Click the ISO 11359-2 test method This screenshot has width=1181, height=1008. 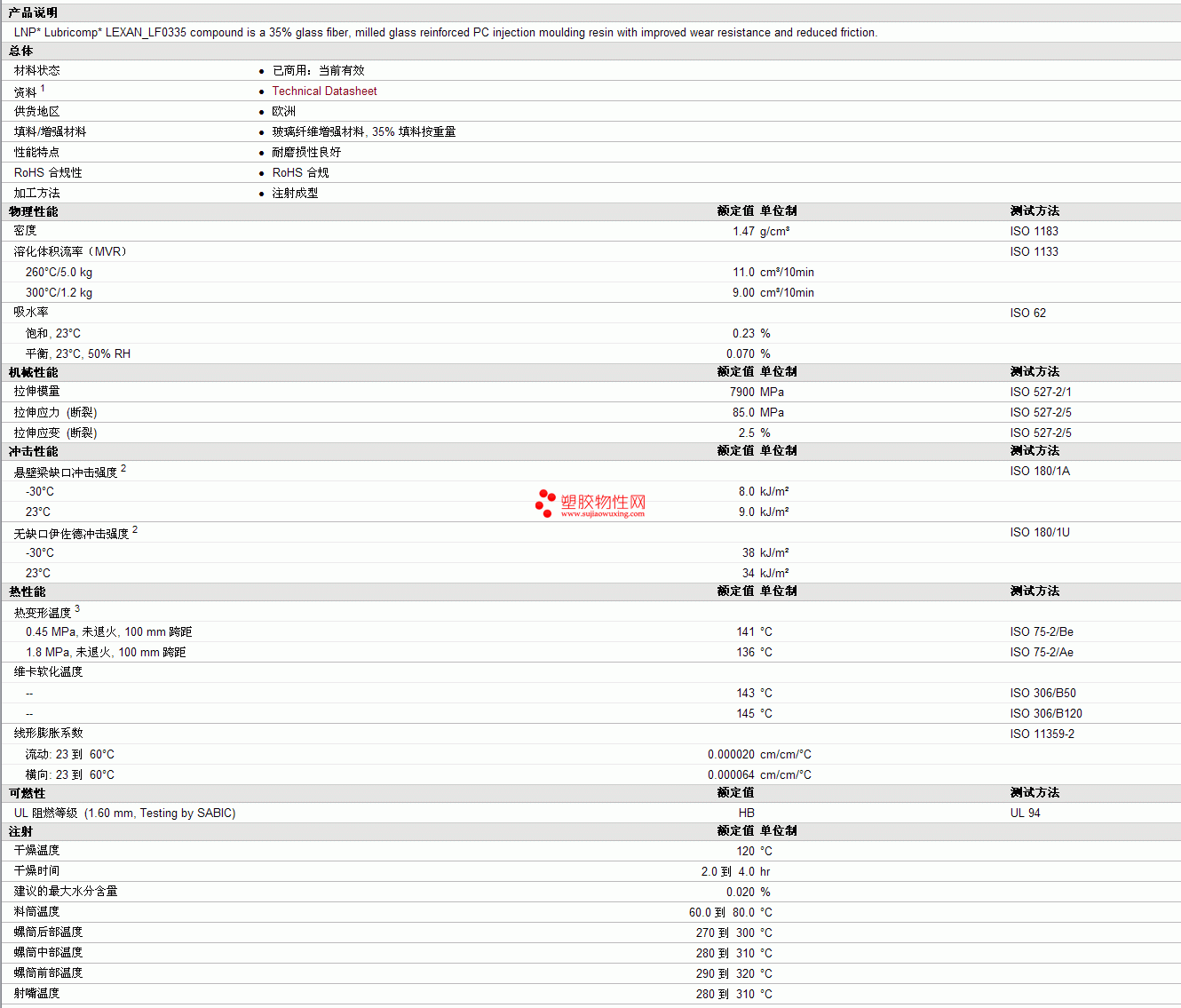(1042, 734)
